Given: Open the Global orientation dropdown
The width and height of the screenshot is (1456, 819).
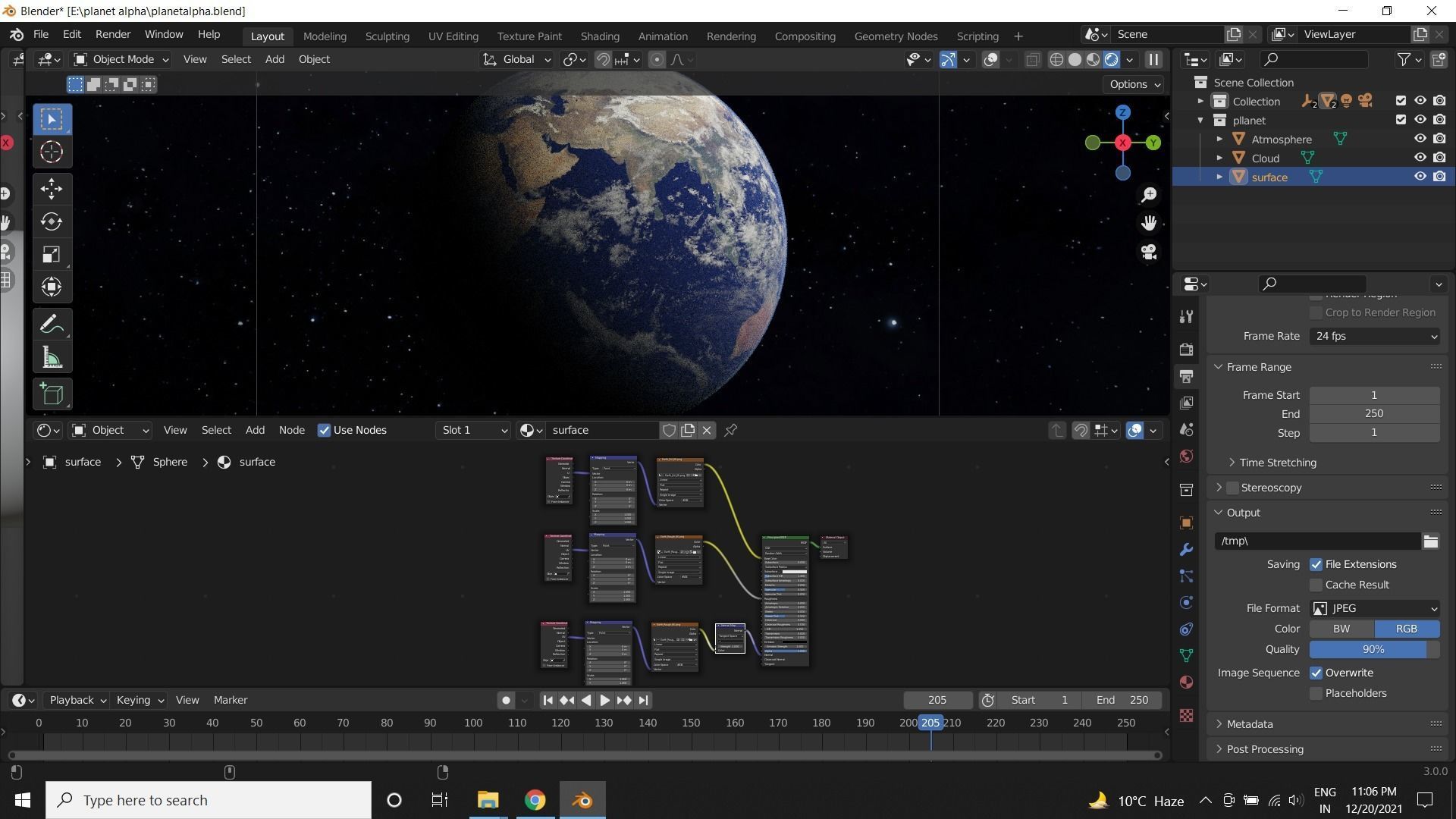Looking at the screenshot, I should click(517, 59).
